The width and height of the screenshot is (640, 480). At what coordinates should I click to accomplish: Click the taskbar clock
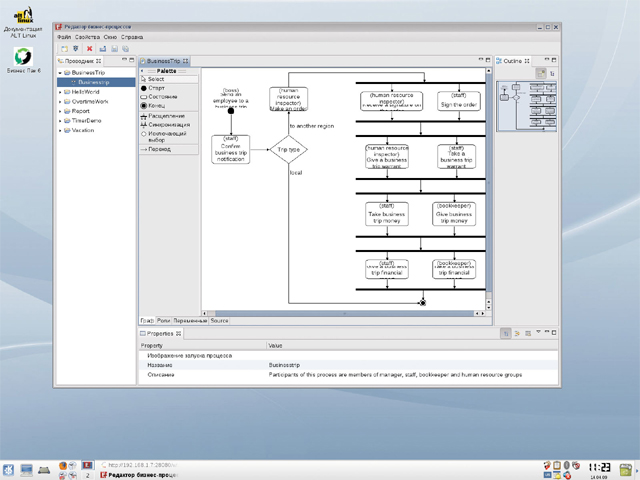coord(599,469)
